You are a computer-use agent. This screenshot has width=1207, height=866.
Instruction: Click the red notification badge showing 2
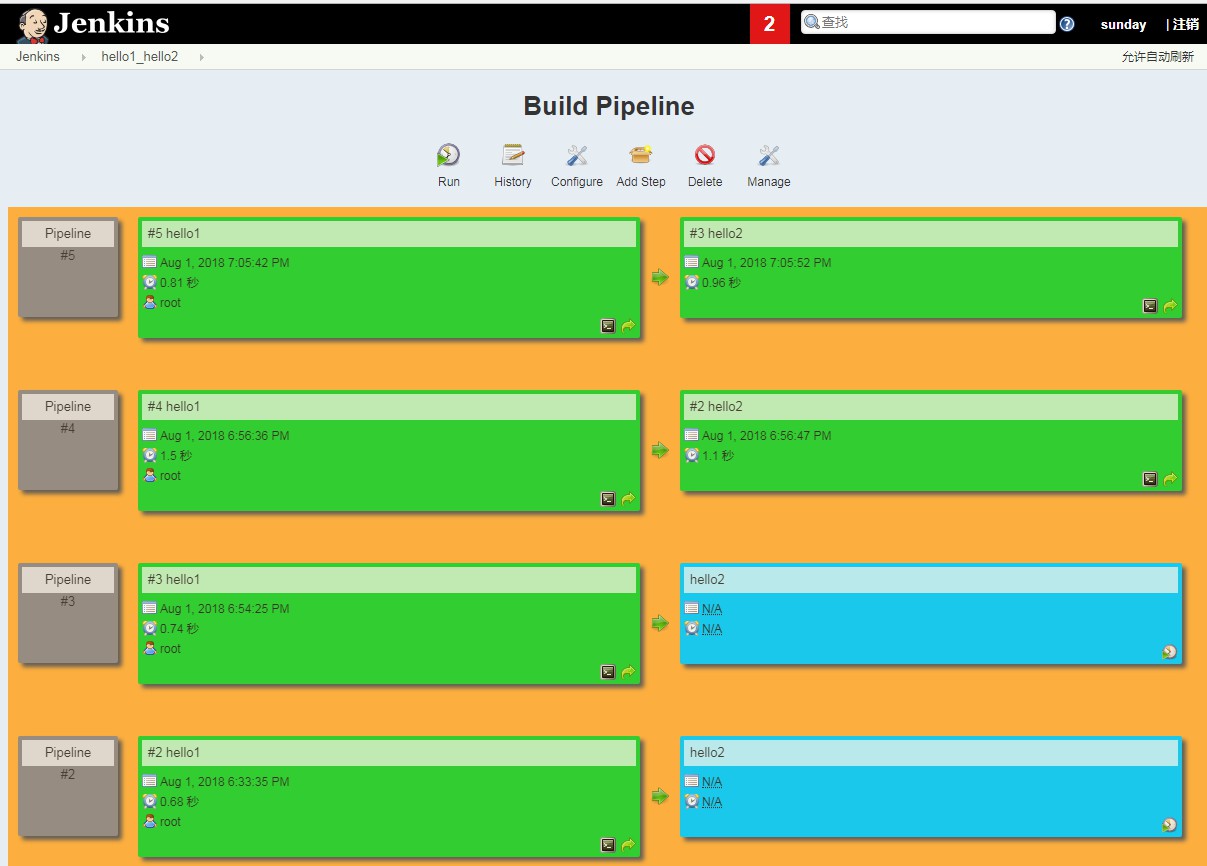769,24
